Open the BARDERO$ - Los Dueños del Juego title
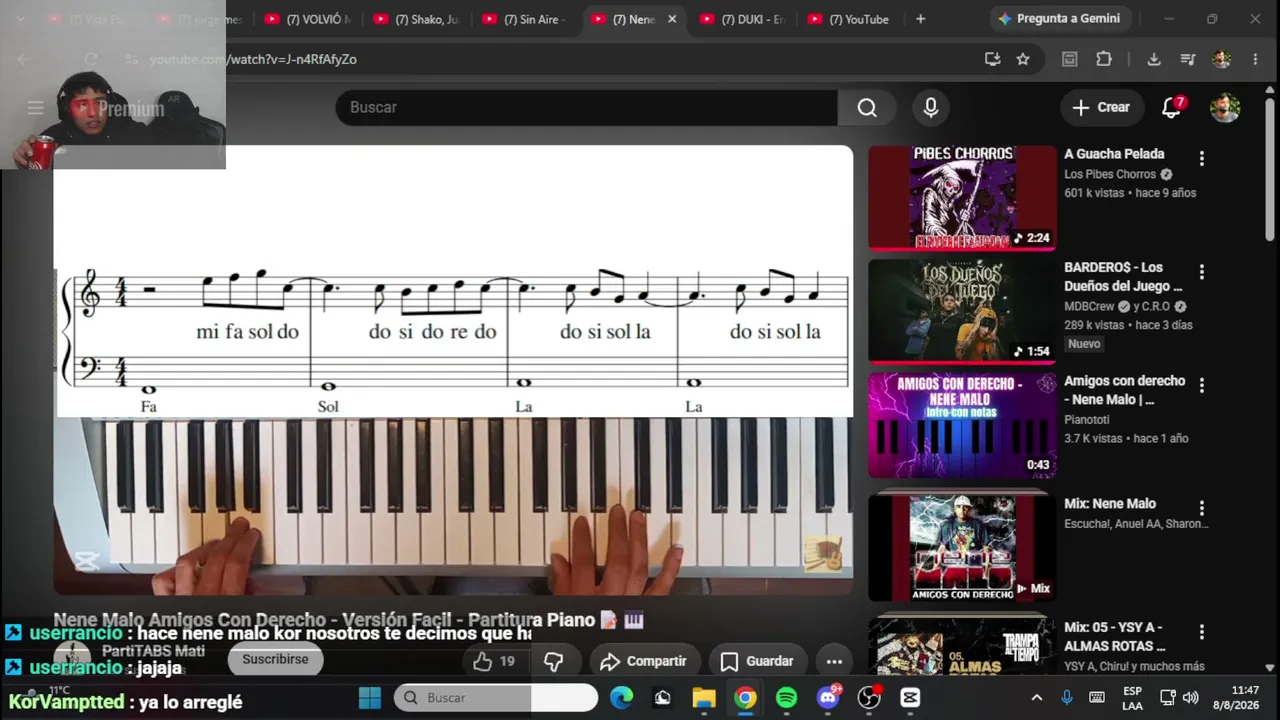Screen dimensions: 1280x720 [x=1123, y=277]
